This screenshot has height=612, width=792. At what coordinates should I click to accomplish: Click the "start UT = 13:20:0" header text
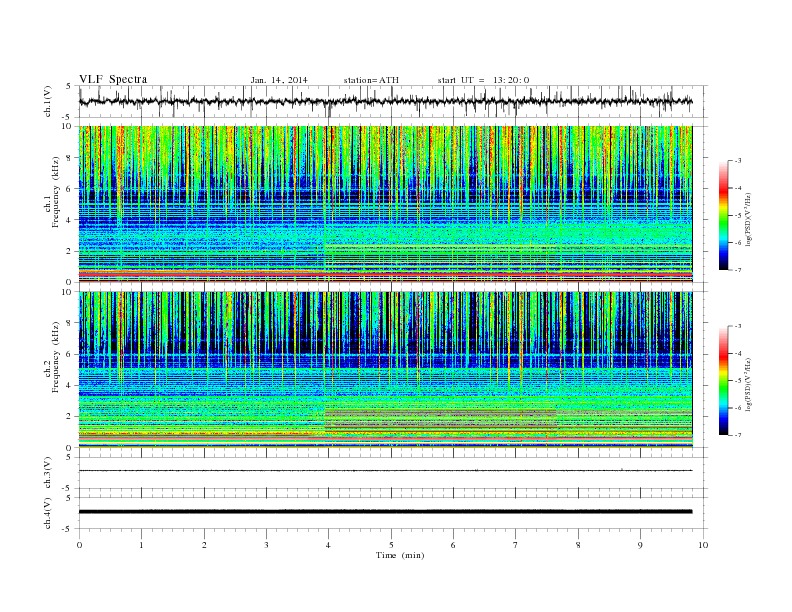point(483,80)
